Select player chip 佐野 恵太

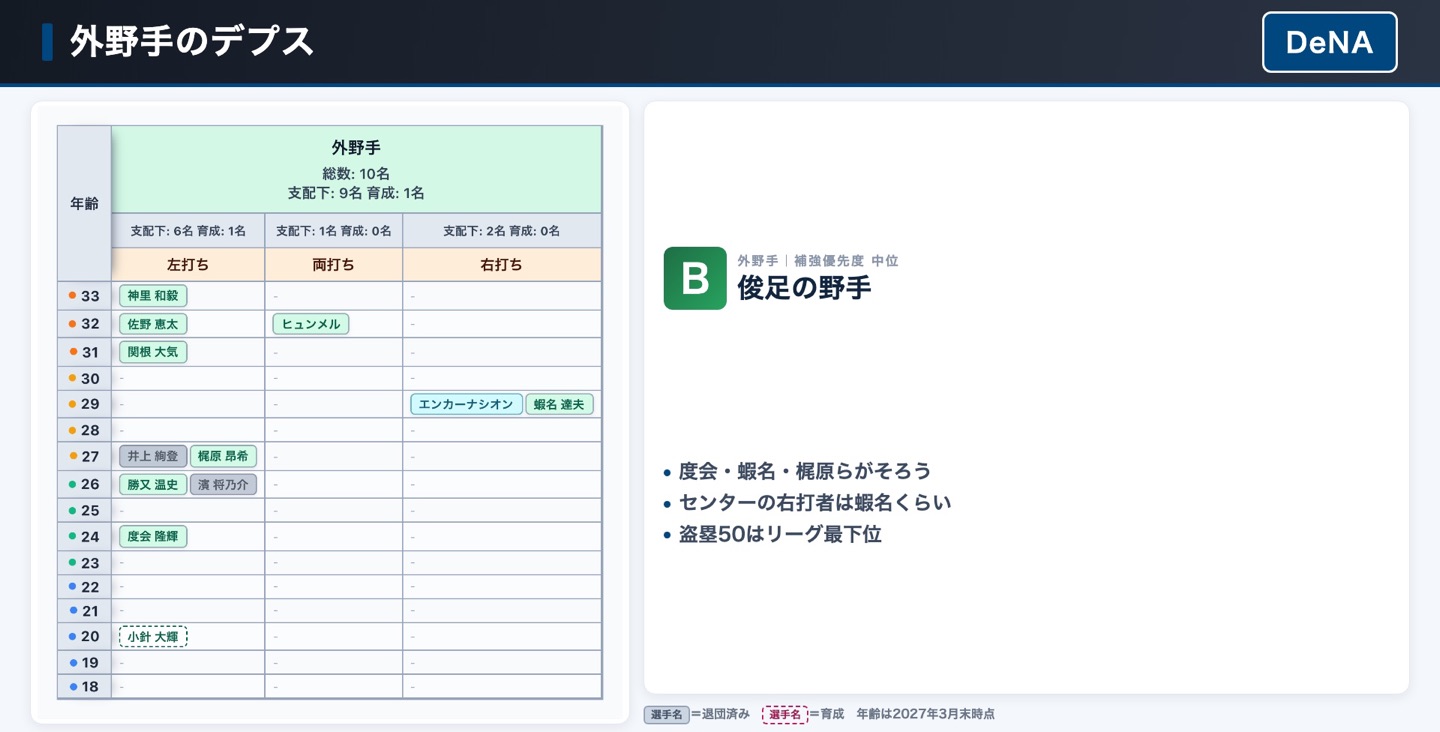point(153,324)
